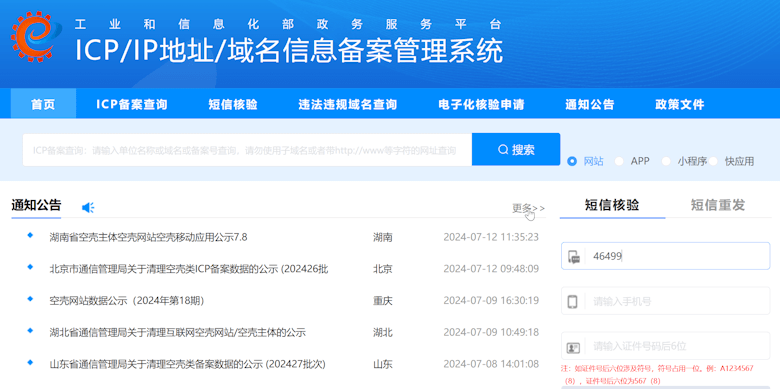
Task: Click the blue diamond bullet beside 湖南省空壳主体
Action: (x=30, y=235)
